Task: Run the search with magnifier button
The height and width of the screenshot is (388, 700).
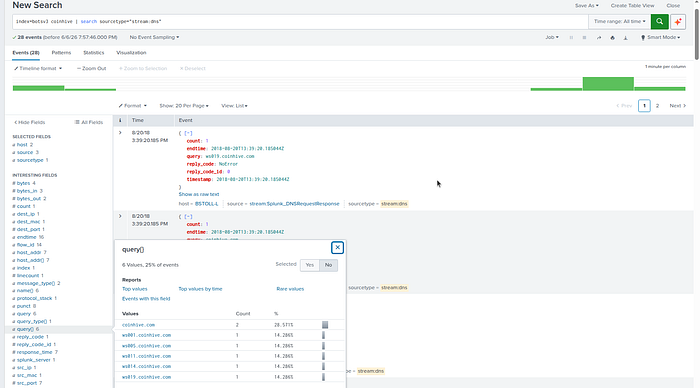Action: click(659, 21)
